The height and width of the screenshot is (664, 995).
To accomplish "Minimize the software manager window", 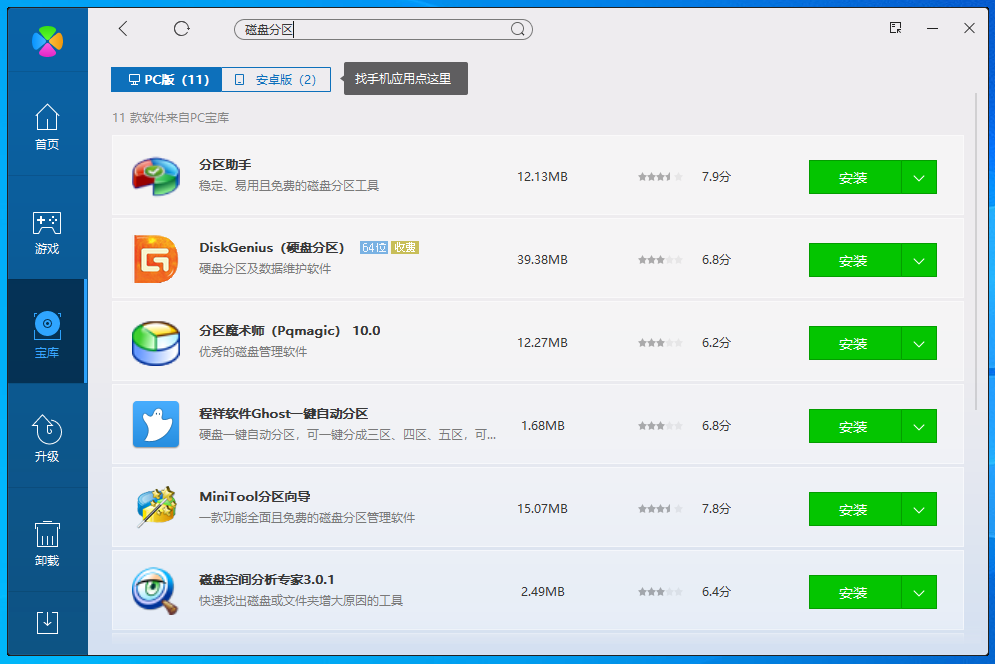I will [932, 28].
